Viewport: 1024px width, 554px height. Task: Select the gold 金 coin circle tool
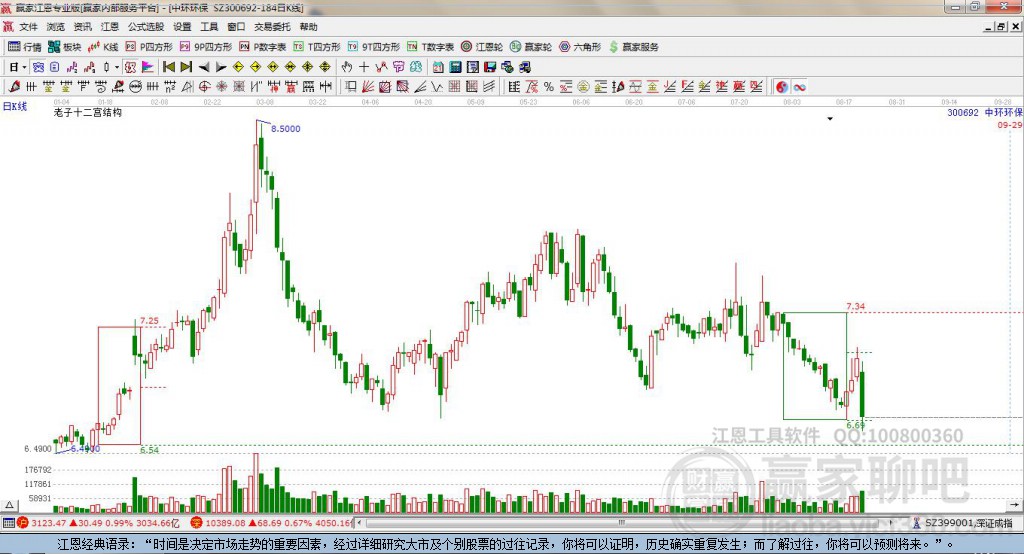(583, 87)
